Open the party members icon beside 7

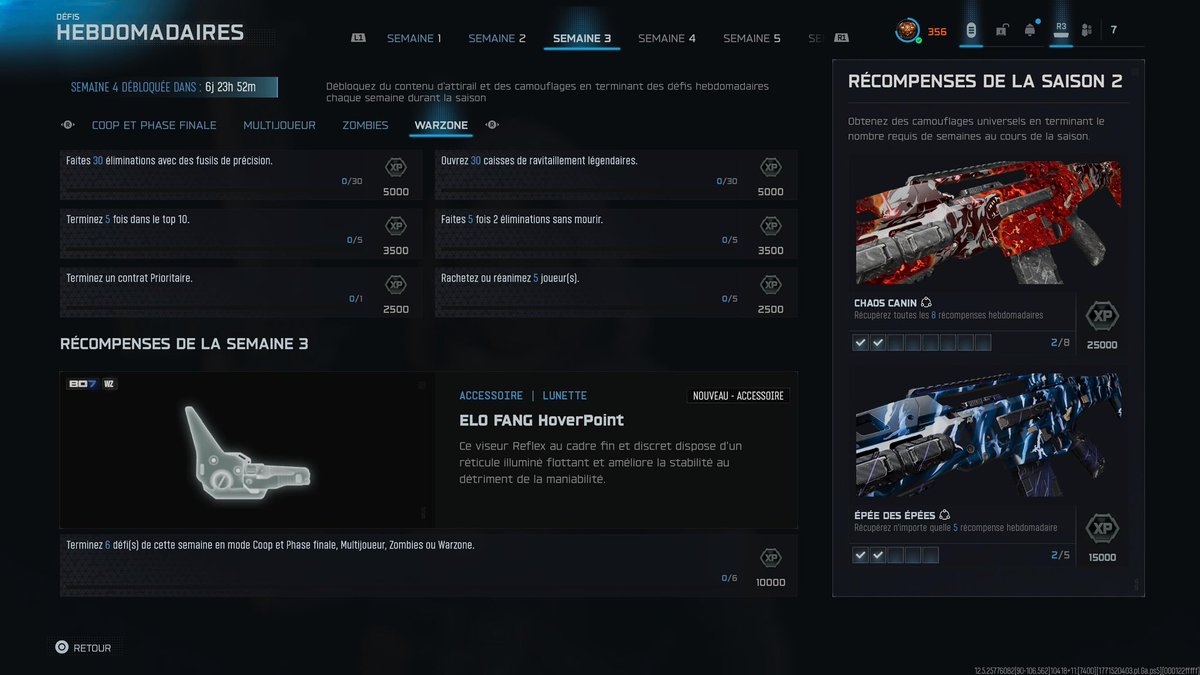(1087, 30)
